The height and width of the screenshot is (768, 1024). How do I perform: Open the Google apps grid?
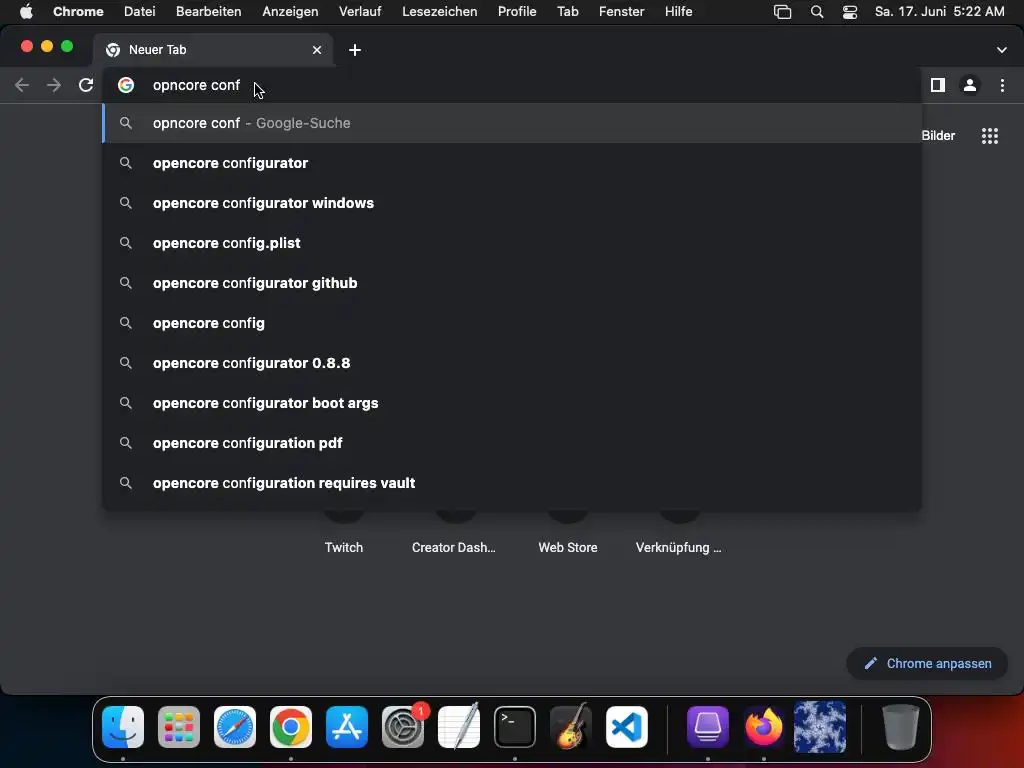click(989, 136)
